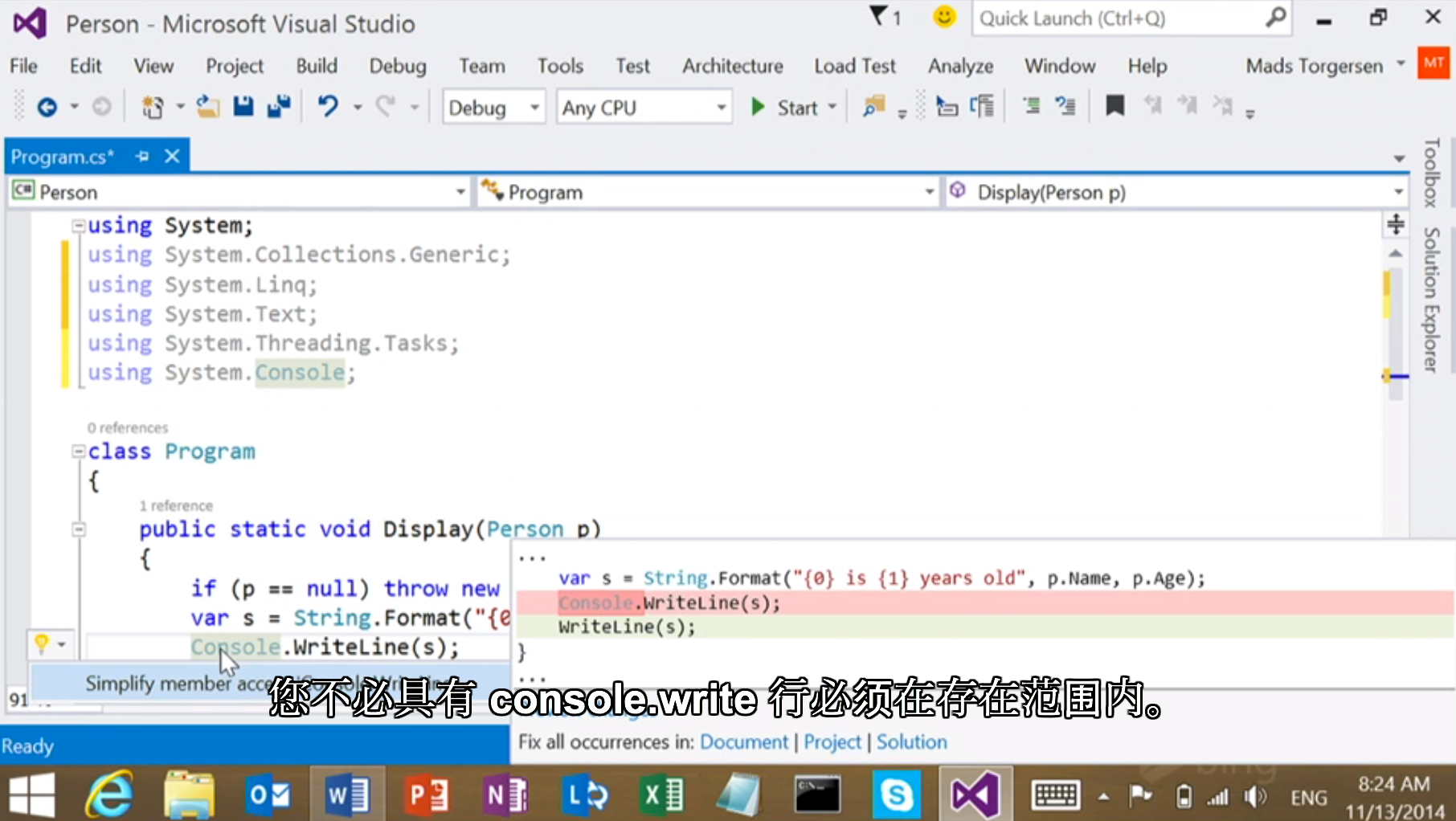Collapse the class Program outline

pos(79,451)
